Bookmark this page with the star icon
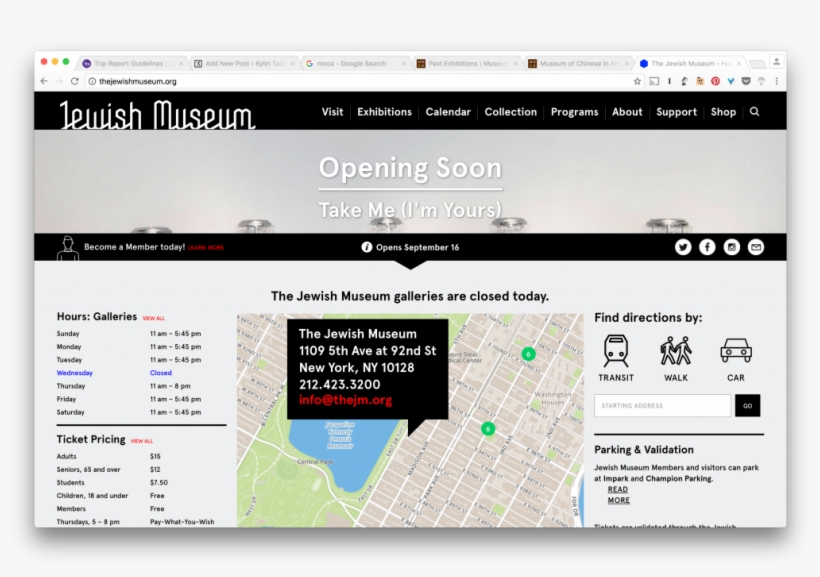Image resolution: width=820 pixels, height=577 pixels. (637, 81)
